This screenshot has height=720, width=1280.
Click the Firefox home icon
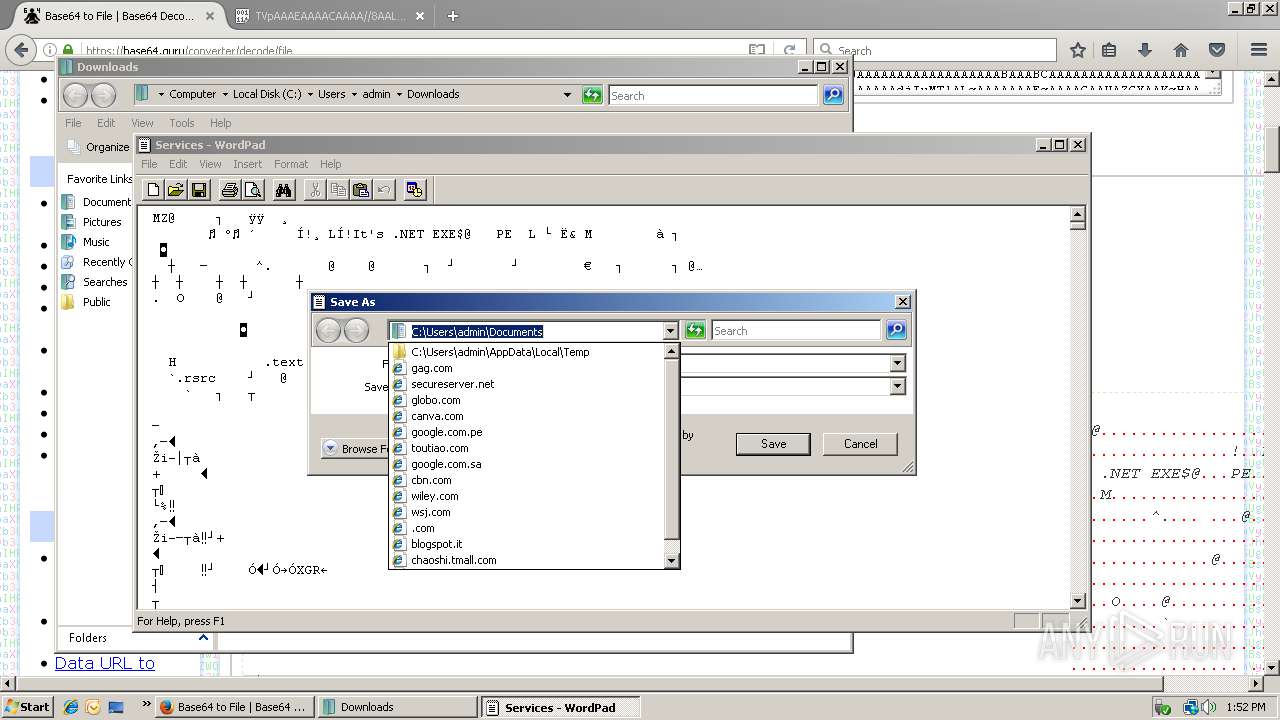1181,50
